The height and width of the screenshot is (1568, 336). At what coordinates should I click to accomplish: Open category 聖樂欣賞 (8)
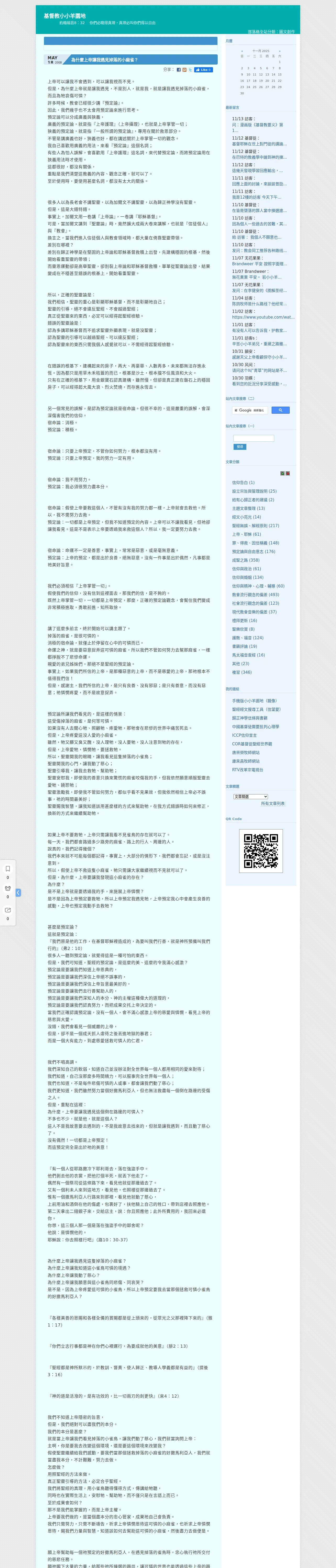pos(243,629)
